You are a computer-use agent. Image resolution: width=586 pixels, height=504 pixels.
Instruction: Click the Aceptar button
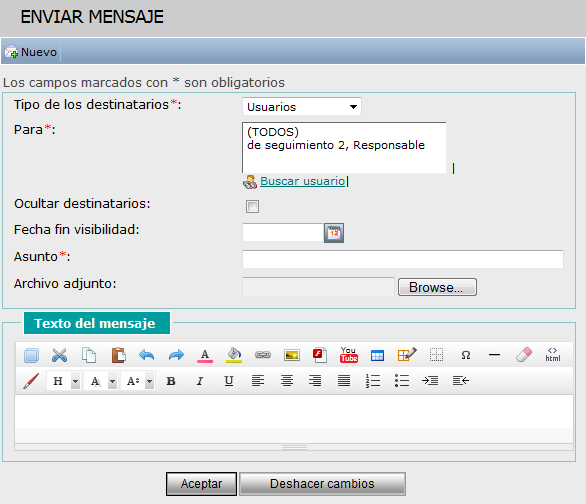[201, 484]
